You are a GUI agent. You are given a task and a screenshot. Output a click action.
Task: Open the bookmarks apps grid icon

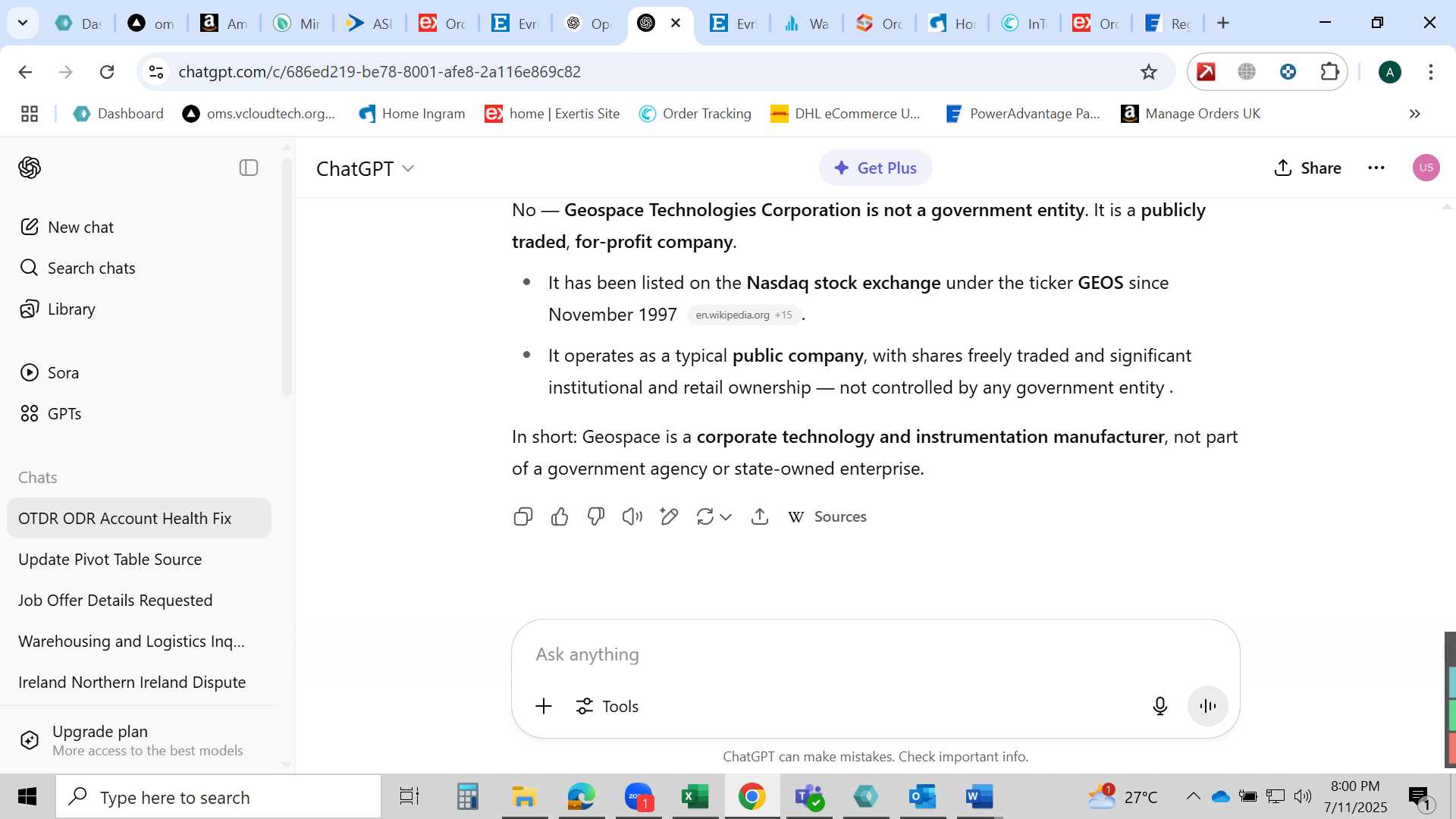tap(30, 114)
